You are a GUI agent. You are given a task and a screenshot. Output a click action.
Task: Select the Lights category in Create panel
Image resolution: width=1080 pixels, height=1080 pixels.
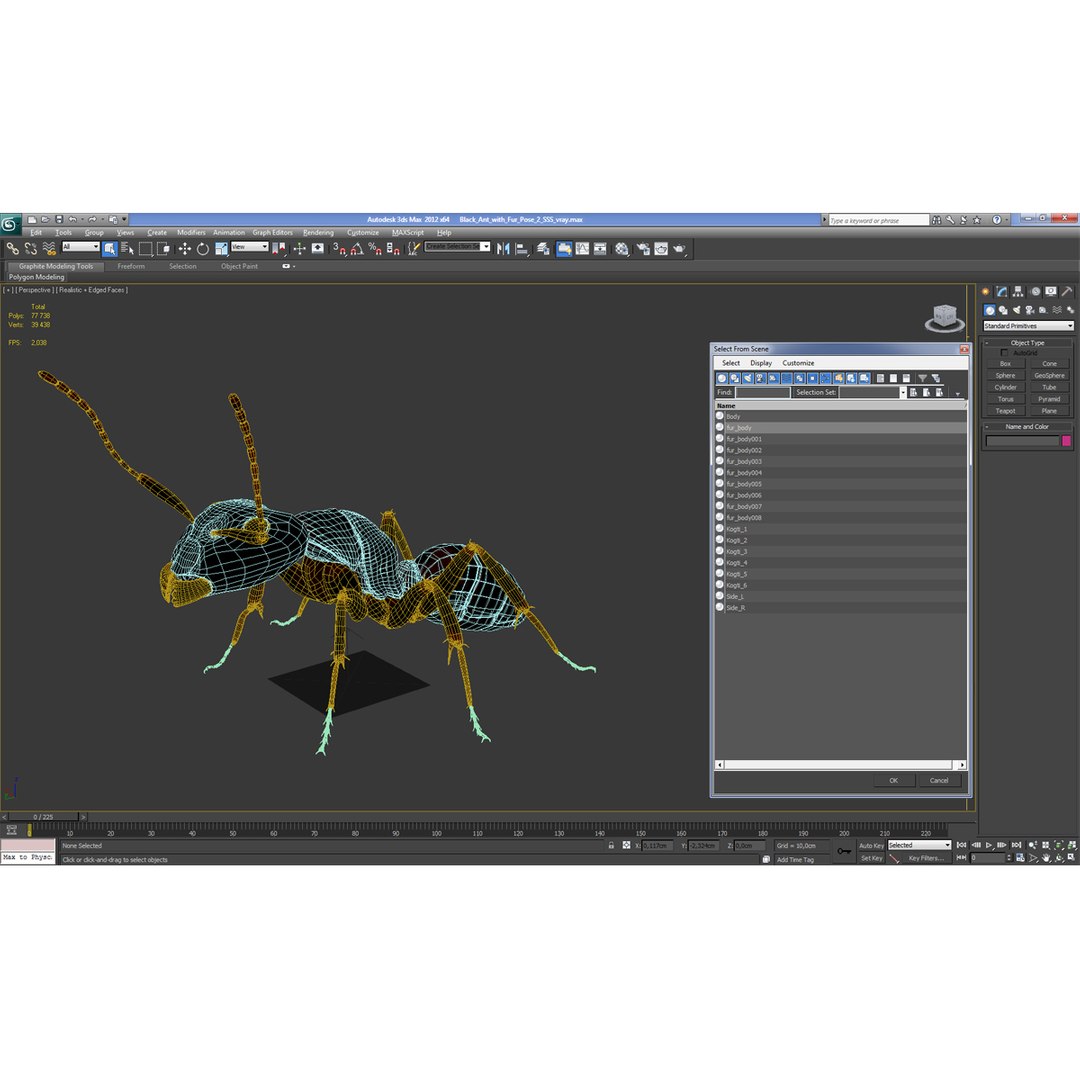[1017, 310]
